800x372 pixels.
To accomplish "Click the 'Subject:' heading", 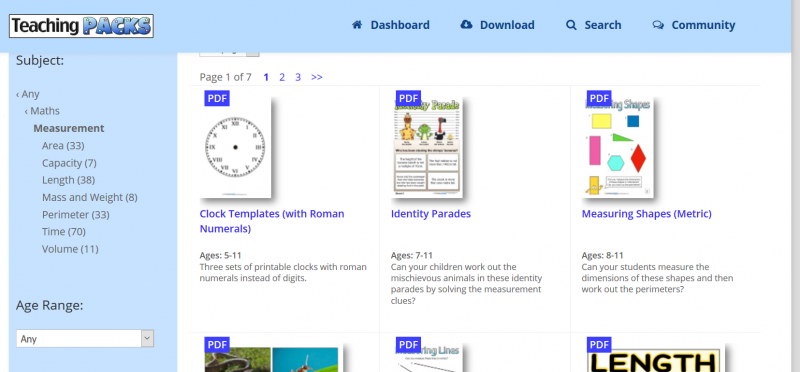I will 40,61.
